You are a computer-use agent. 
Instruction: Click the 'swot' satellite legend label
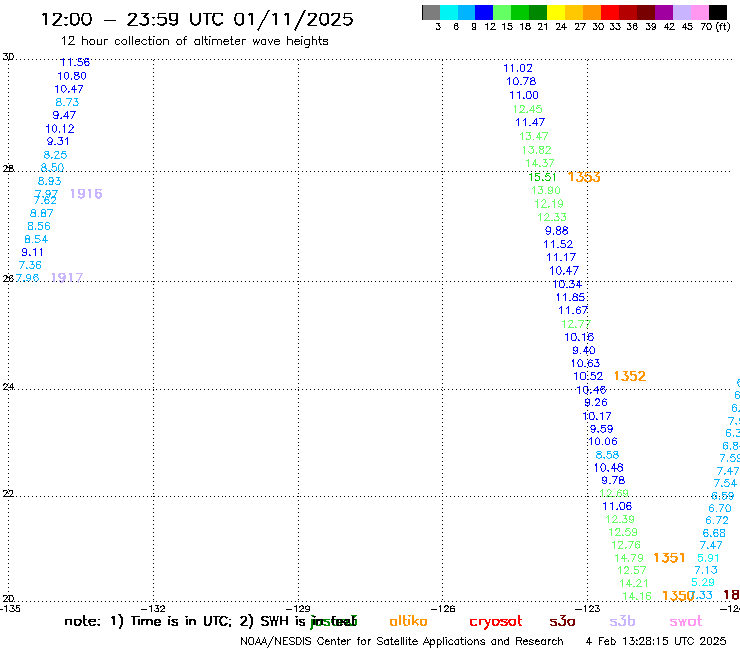(x=686, y=621)
